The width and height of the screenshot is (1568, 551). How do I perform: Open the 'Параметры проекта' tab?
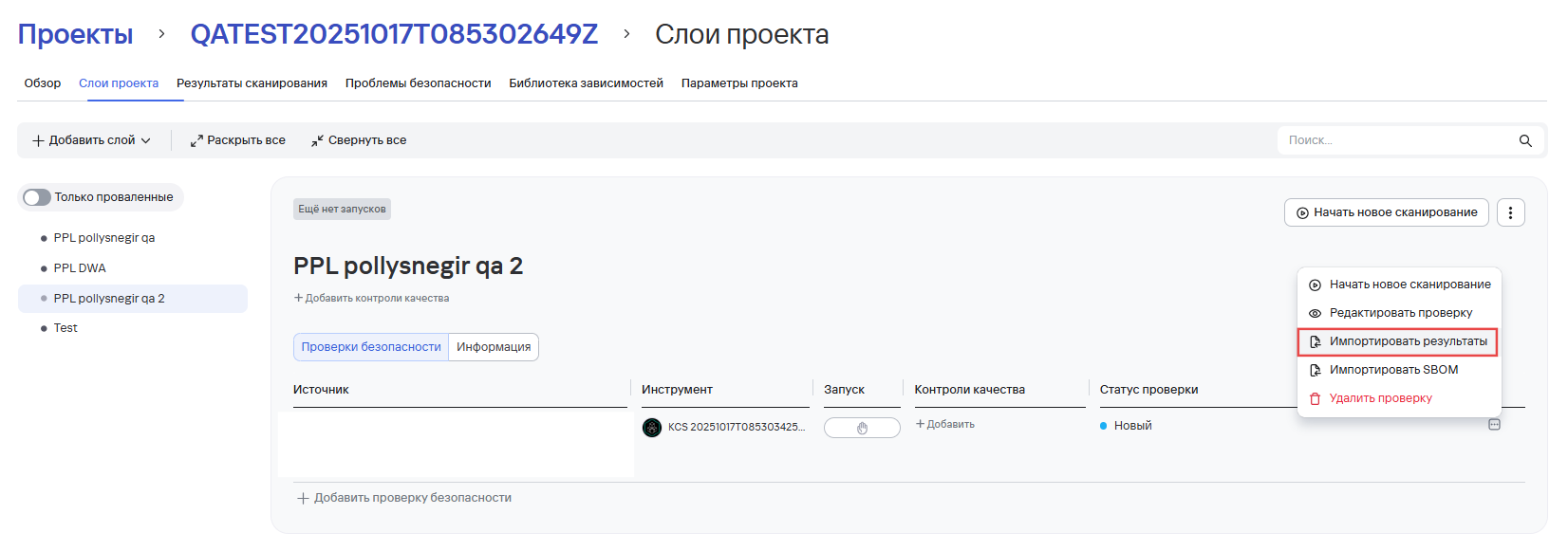click(x=739, y=83)
